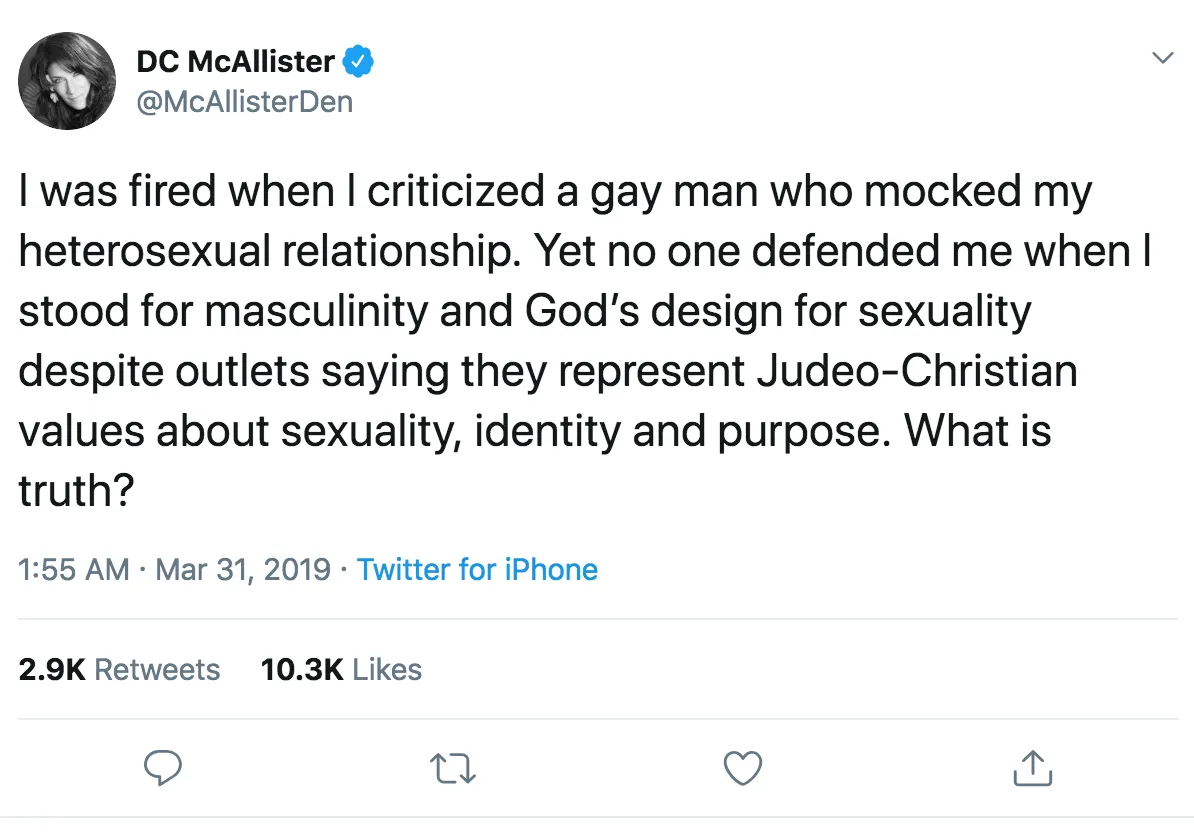Image resolution: width=1194 pixels, height=836 pixels.
Task: Open the share tweet icon
Action: 1033,768
